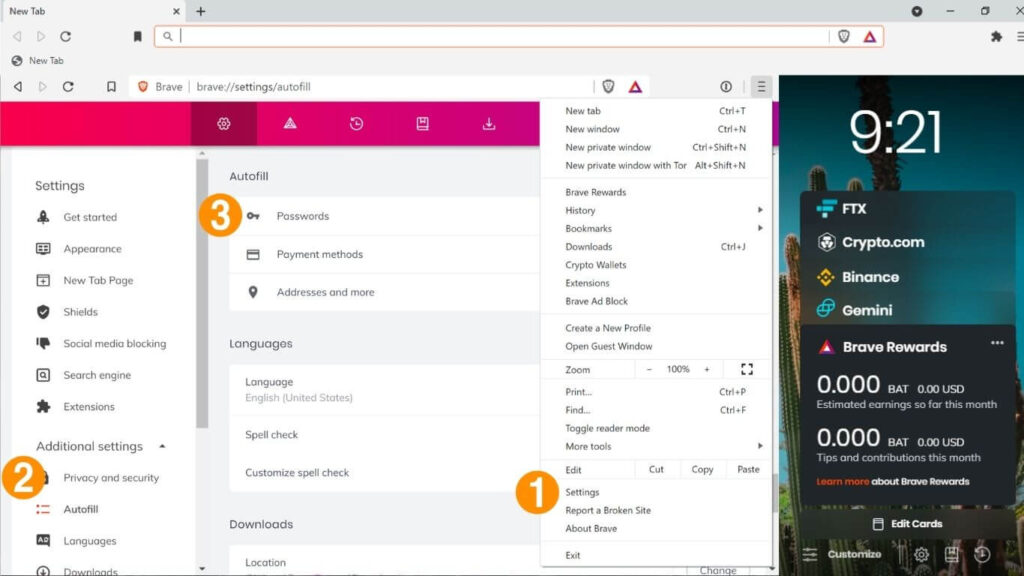Open the History tab icon in settings header
Screen dimensions: 1024x576
(356, 124)
